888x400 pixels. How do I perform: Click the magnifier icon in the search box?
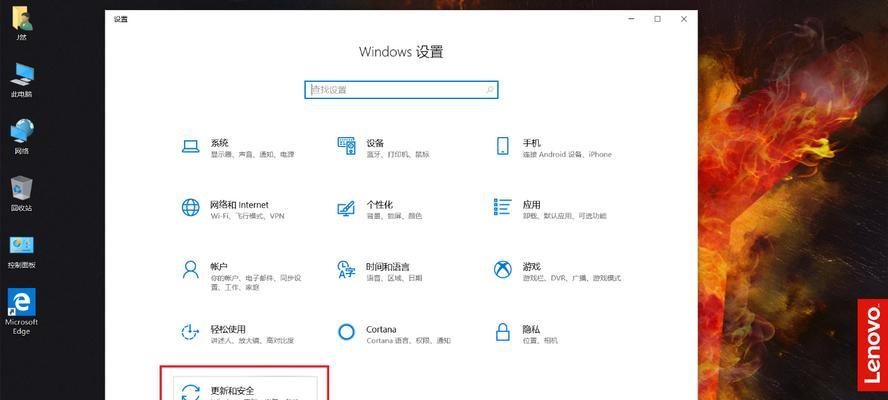tap(490, 90)
